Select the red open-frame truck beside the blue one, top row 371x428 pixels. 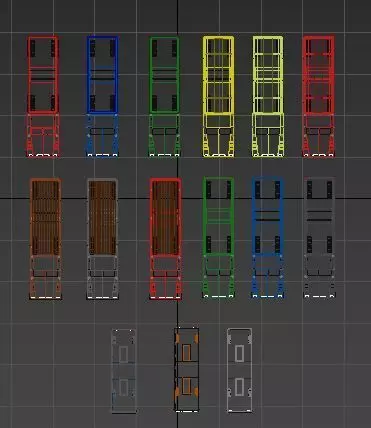[x=43, y=96]
